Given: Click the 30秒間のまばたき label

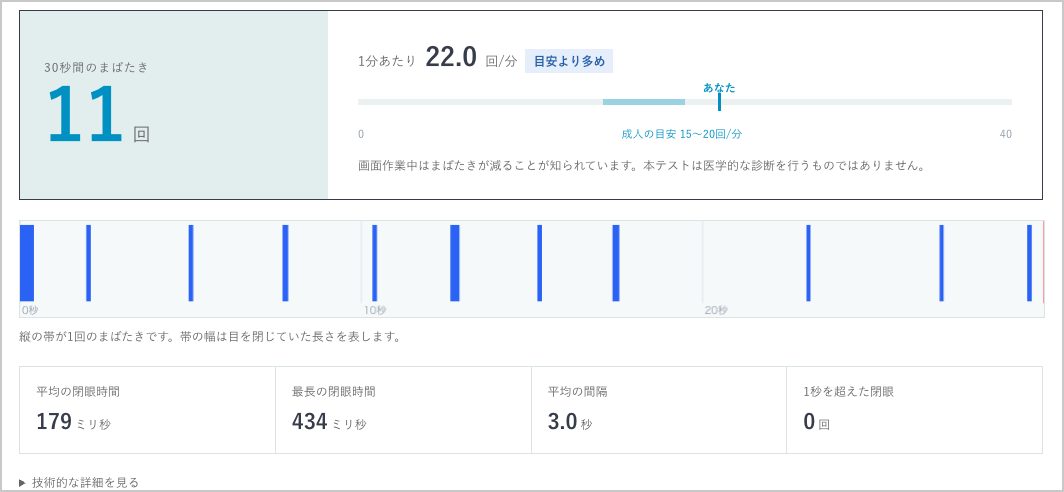Looking at the screenshot, I should pyautogui.click(x=96, y=67).
